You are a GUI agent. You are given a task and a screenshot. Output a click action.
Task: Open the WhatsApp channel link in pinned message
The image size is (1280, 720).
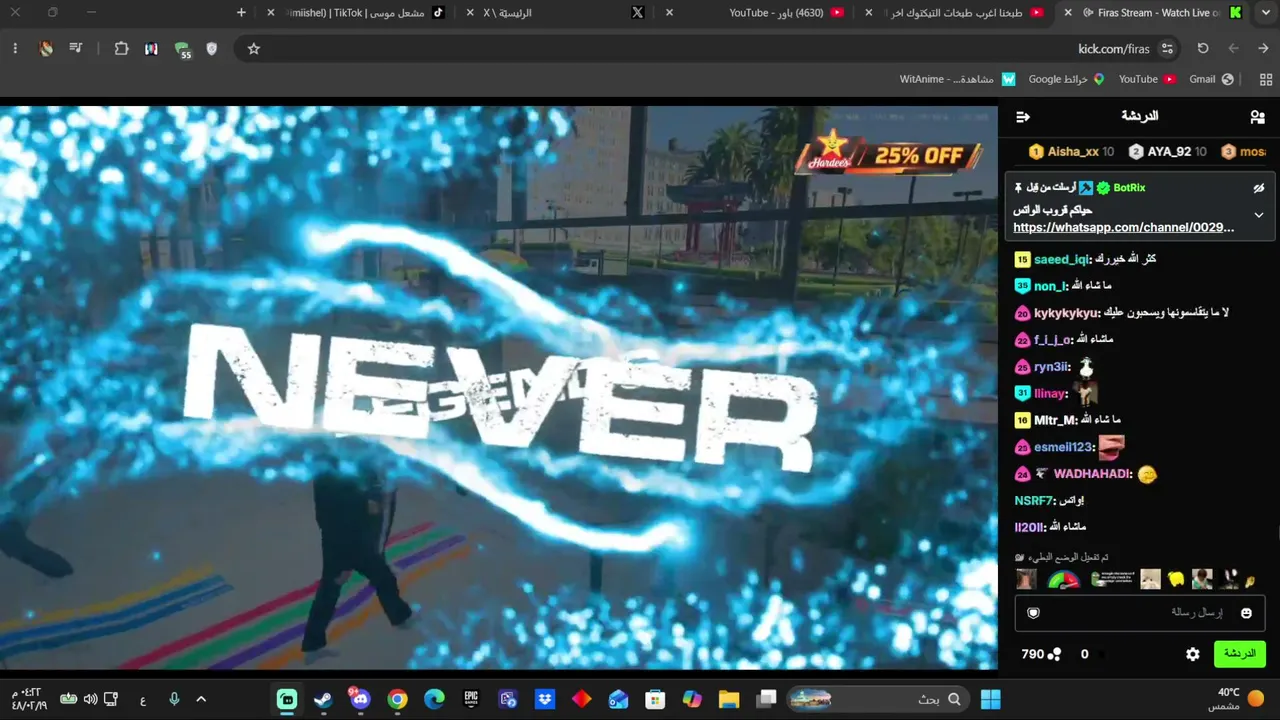[1123, 227]
